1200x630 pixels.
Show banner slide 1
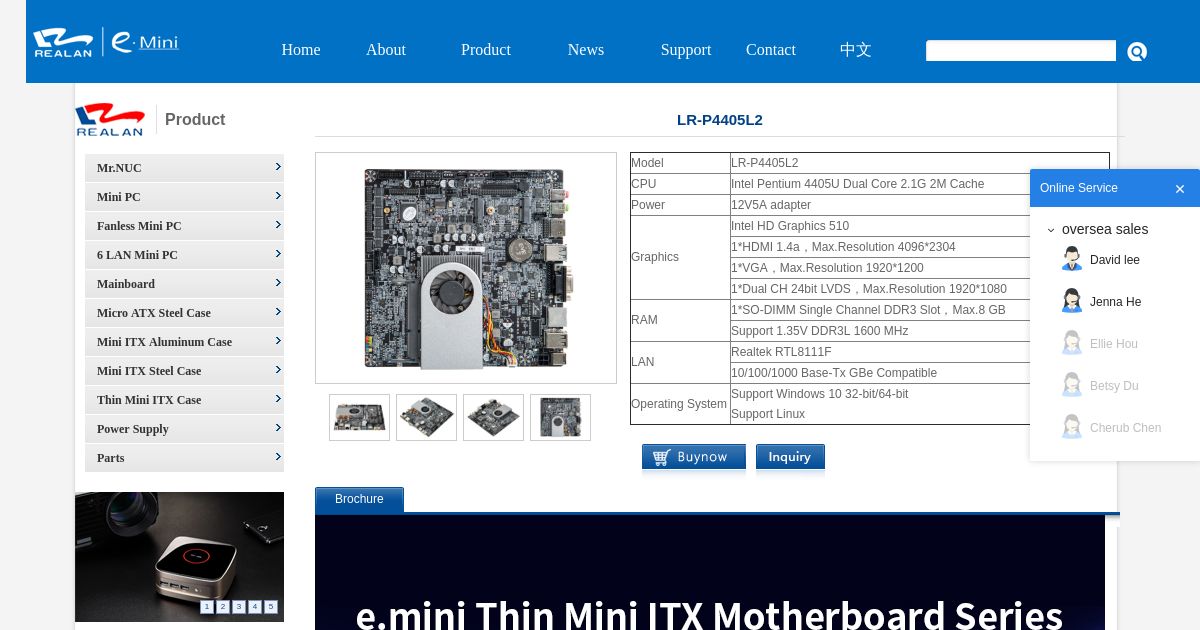[x=207, y=607]
